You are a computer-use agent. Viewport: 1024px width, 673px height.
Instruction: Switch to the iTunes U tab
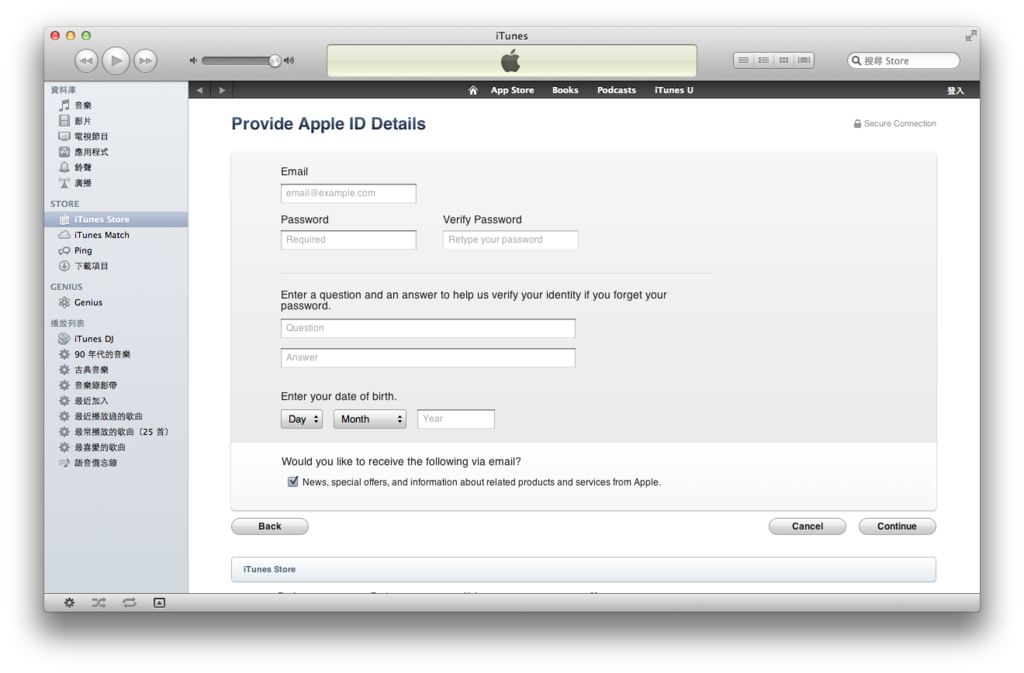click(x=674, y=90)
